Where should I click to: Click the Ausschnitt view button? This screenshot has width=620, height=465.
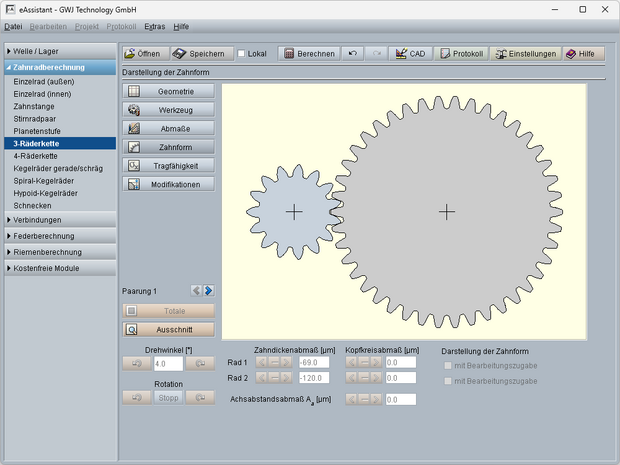tap(168, 329)
